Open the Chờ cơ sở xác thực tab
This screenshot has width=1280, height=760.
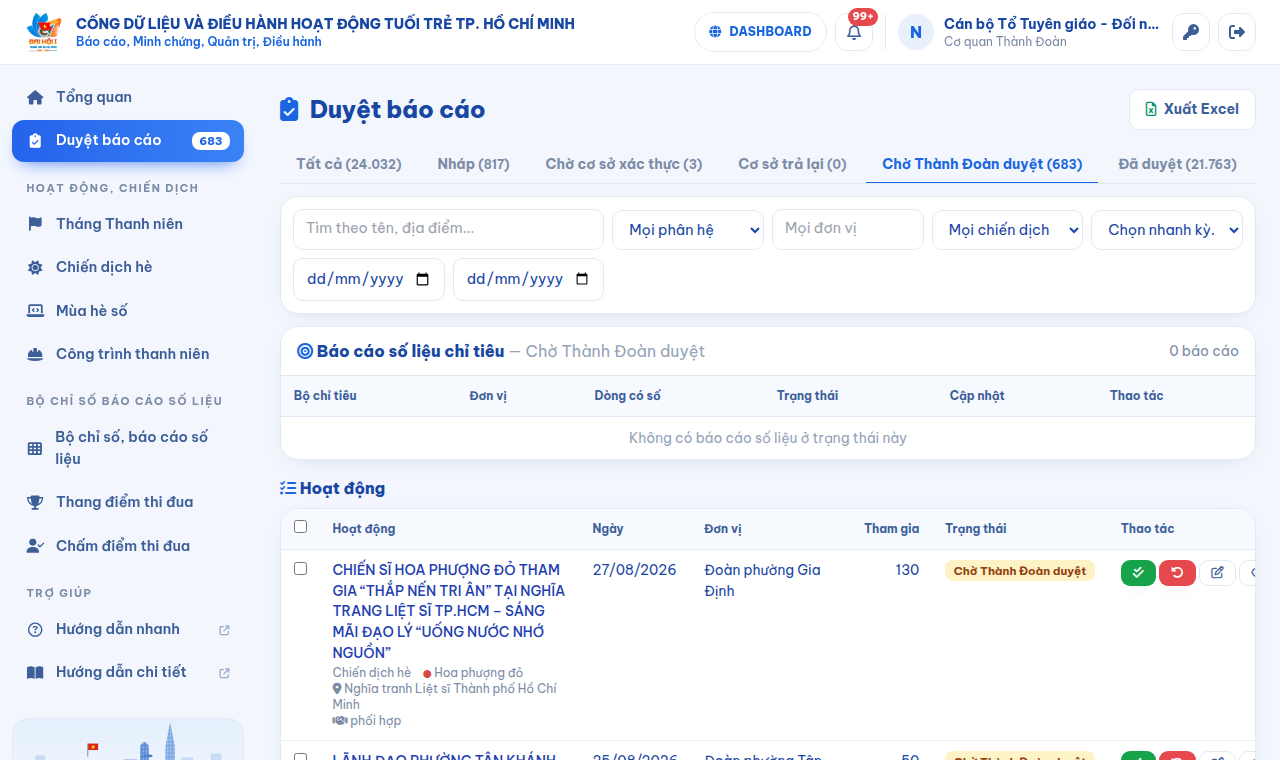pos(624,164)
